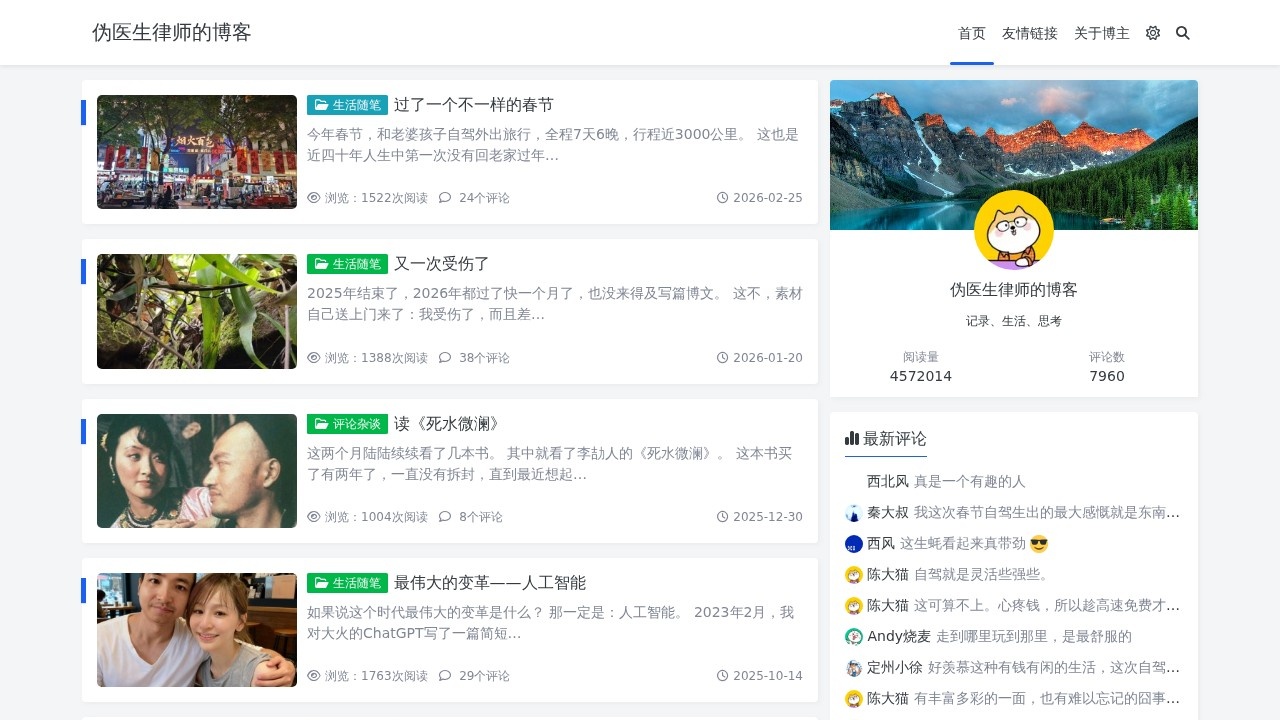Open comment 走到哪里玩到哪里，是舒服的
Screen dimensions: 1280x720
click(x=1034, y=636)
